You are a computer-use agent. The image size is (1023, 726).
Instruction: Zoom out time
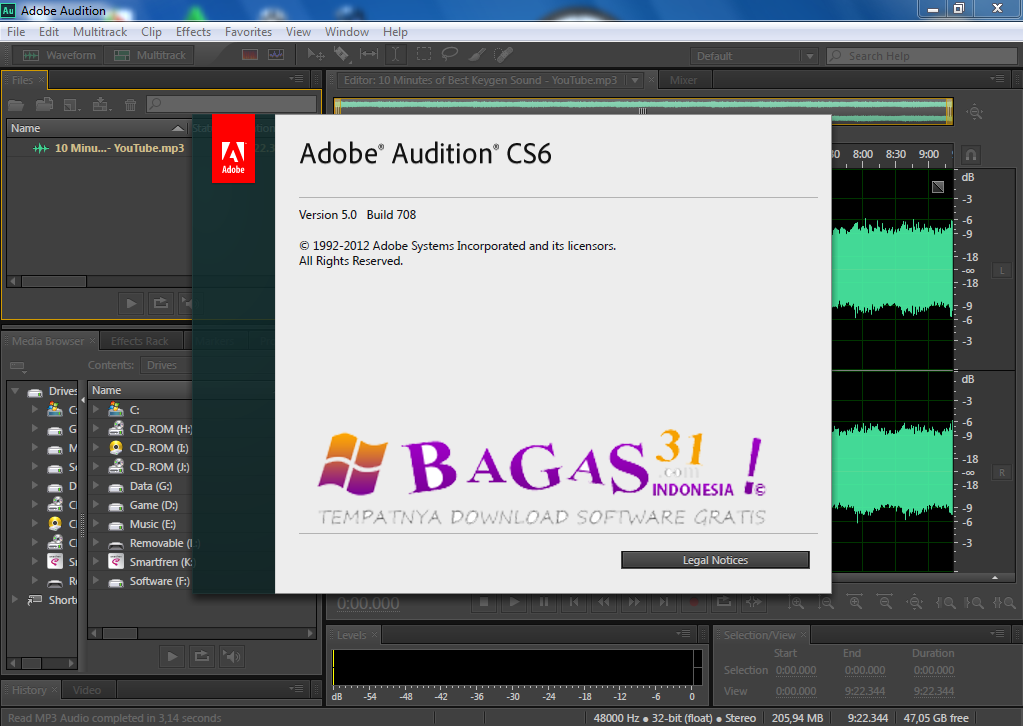pos(885,603)
